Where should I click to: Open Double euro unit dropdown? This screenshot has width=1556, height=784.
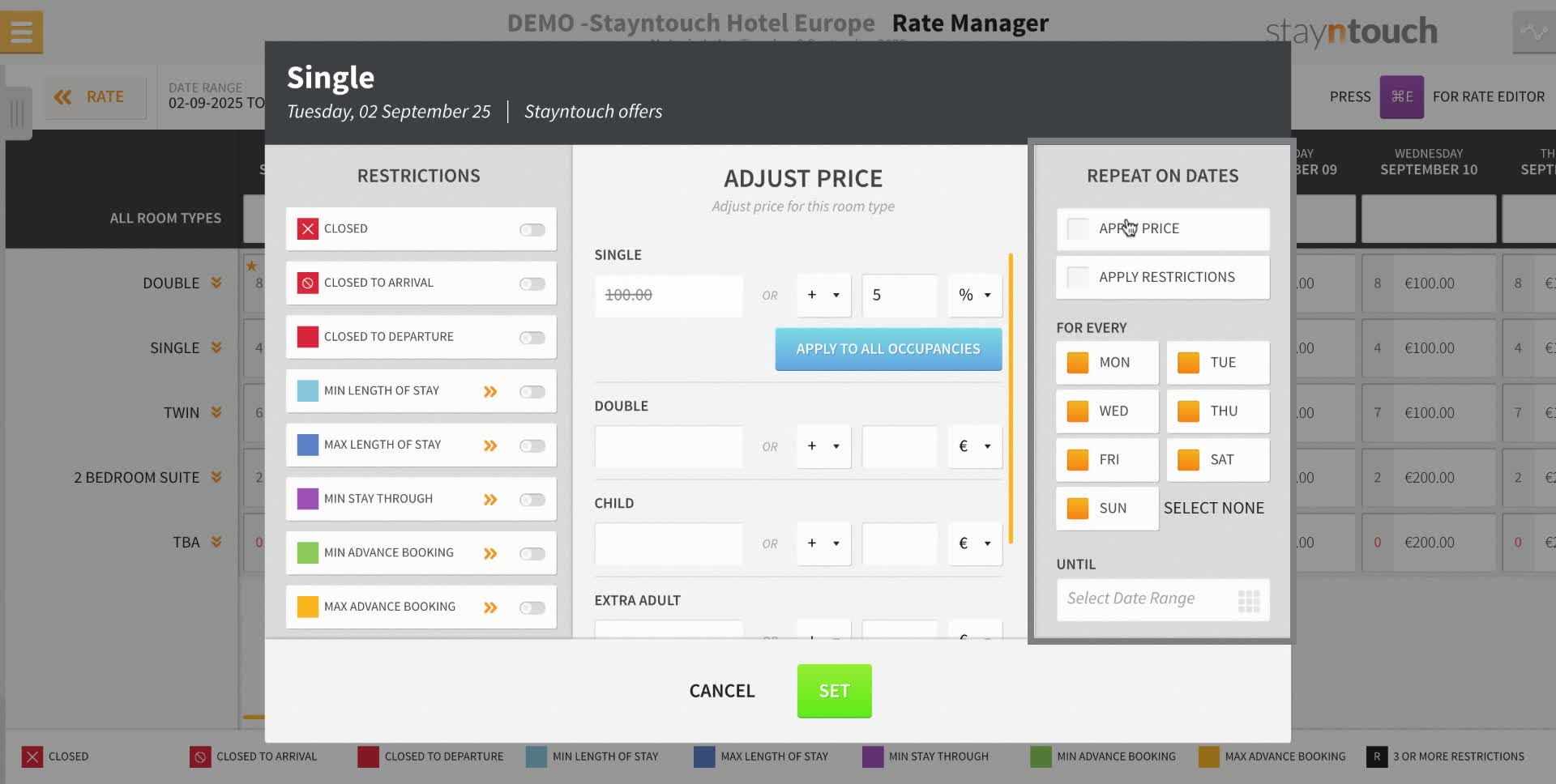click(975, 447)
